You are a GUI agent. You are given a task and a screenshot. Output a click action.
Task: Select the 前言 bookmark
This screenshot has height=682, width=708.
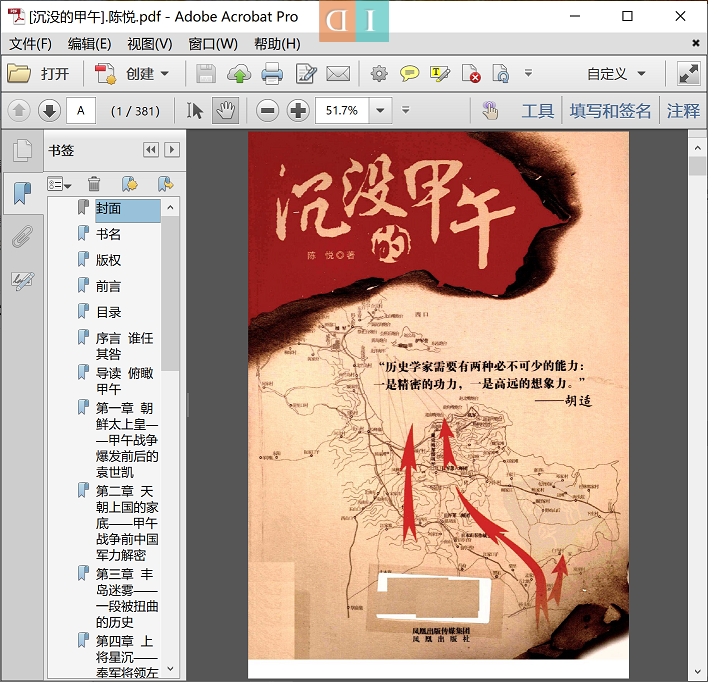[108, 286]
